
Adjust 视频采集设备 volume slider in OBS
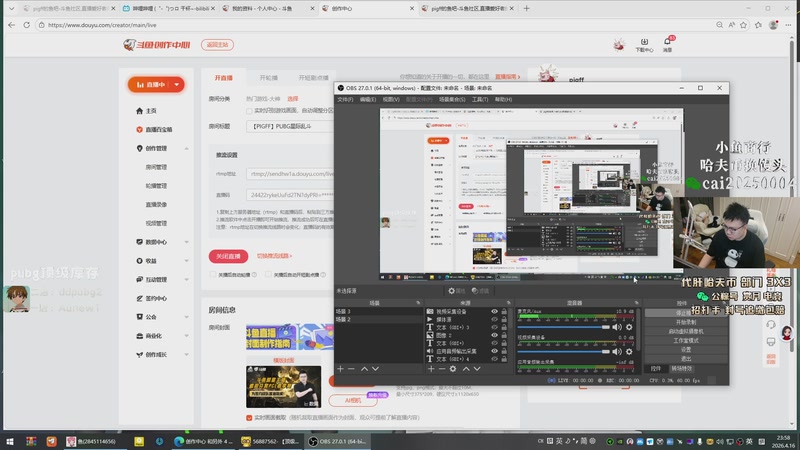pos(564,352)
